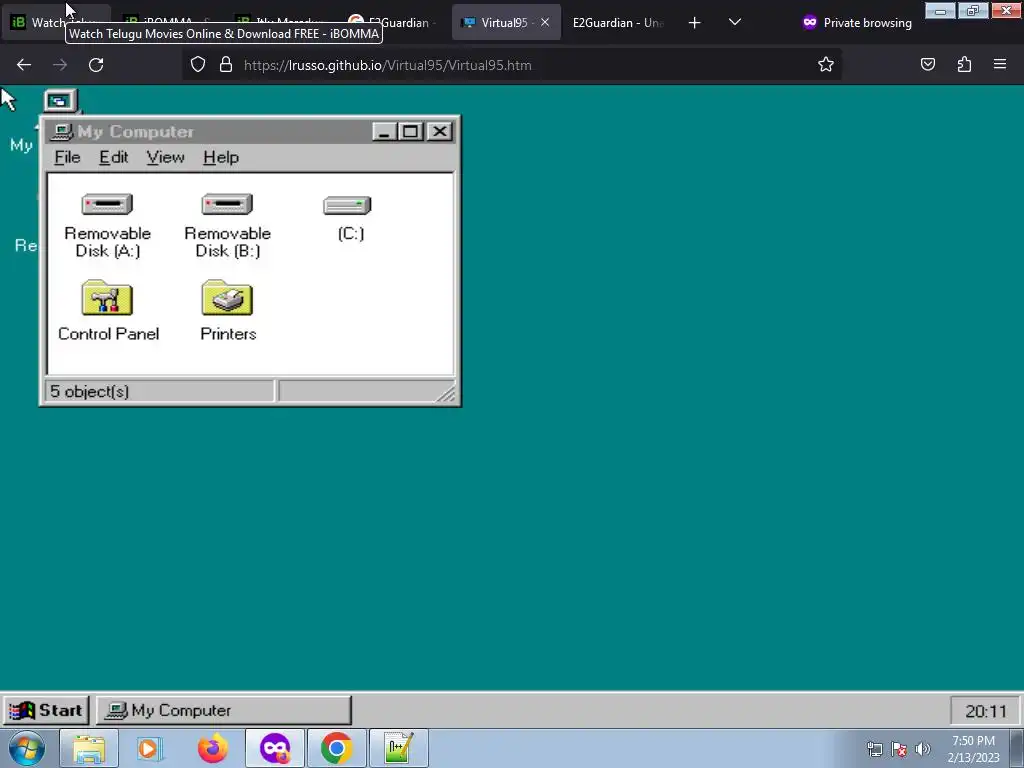Open the Extensions puzzle icon
The image size is (1024, 768).
964,64
